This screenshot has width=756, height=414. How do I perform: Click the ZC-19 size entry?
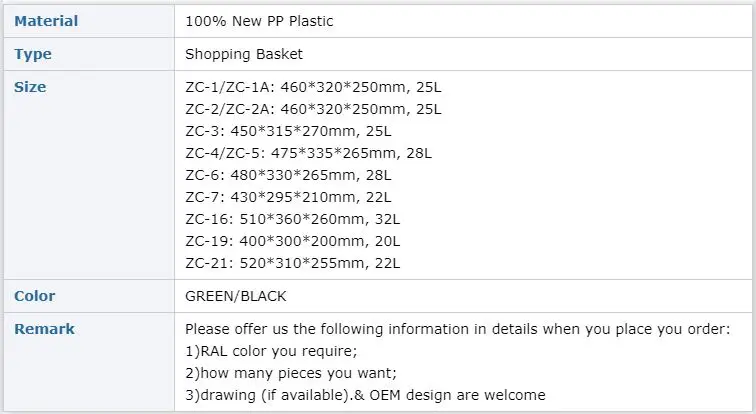(293, 241)
